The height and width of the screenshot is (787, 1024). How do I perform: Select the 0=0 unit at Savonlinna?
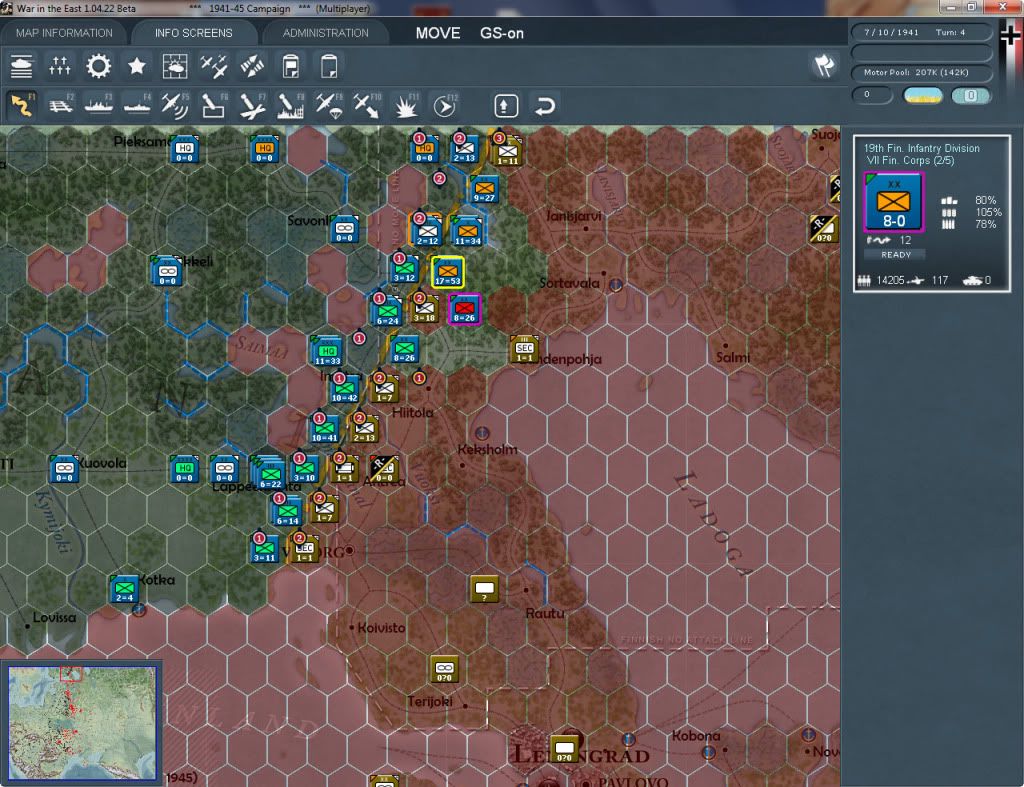coord(345,230)
